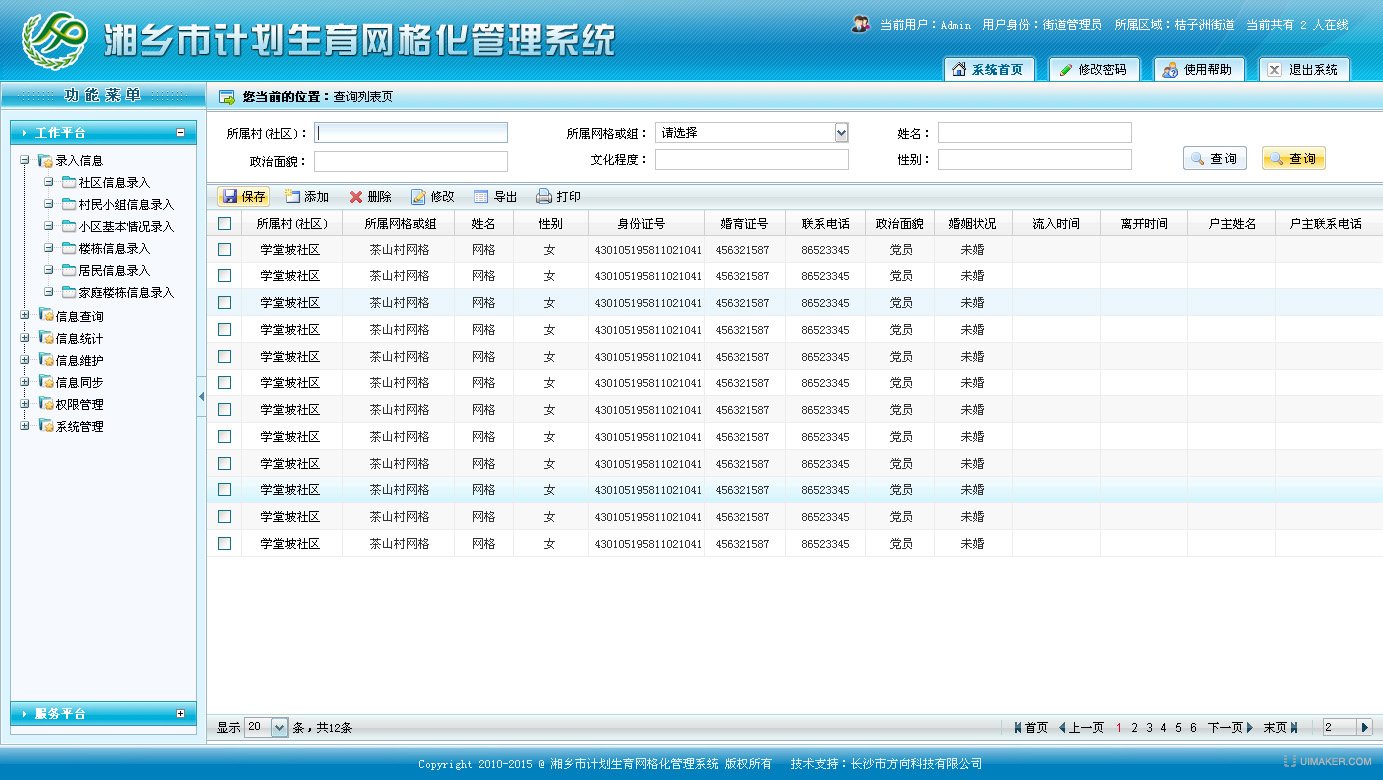
Task: Check the second table row checkbox
Action: tap(224, 275)
